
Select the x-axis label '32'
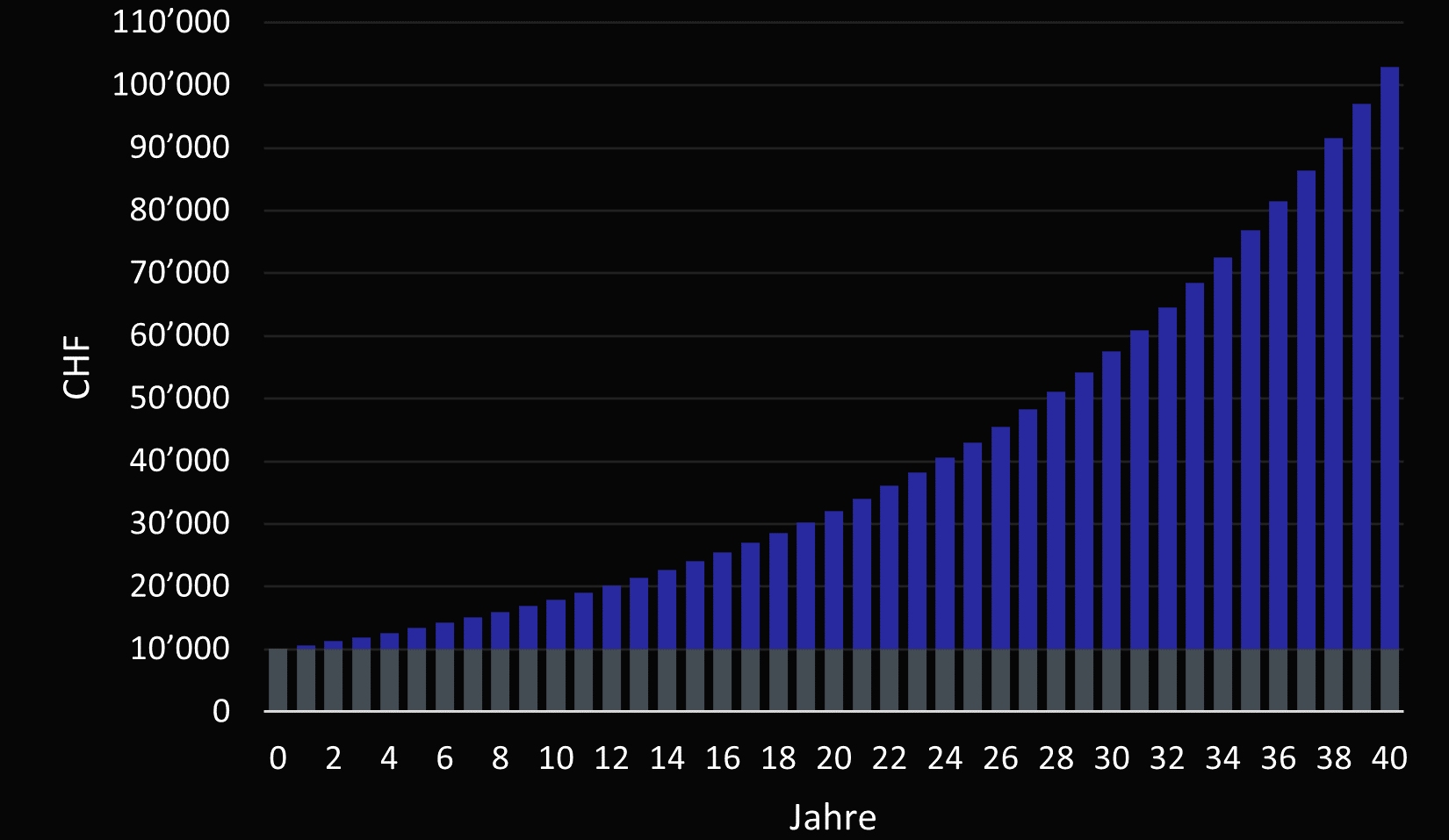tap(1167, 758)
